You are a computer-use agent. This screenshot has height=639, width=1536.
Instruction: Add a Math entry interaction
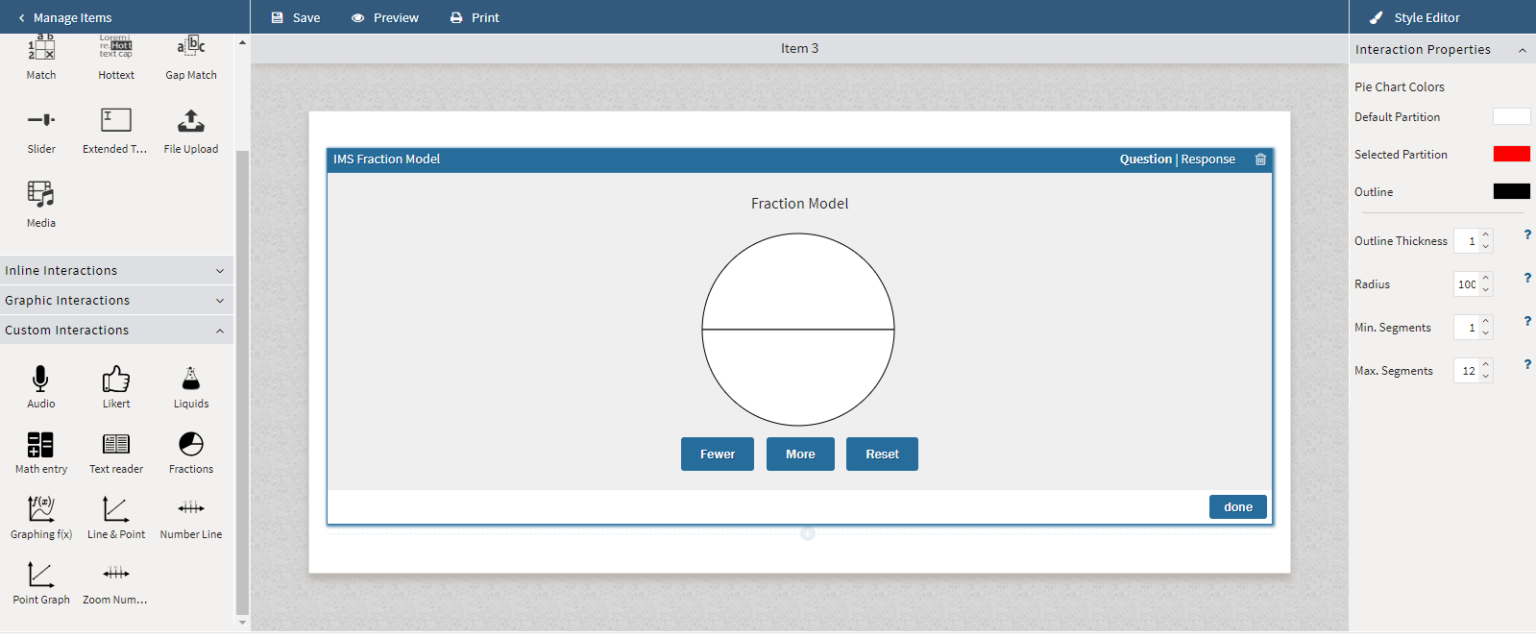(41, 445)
